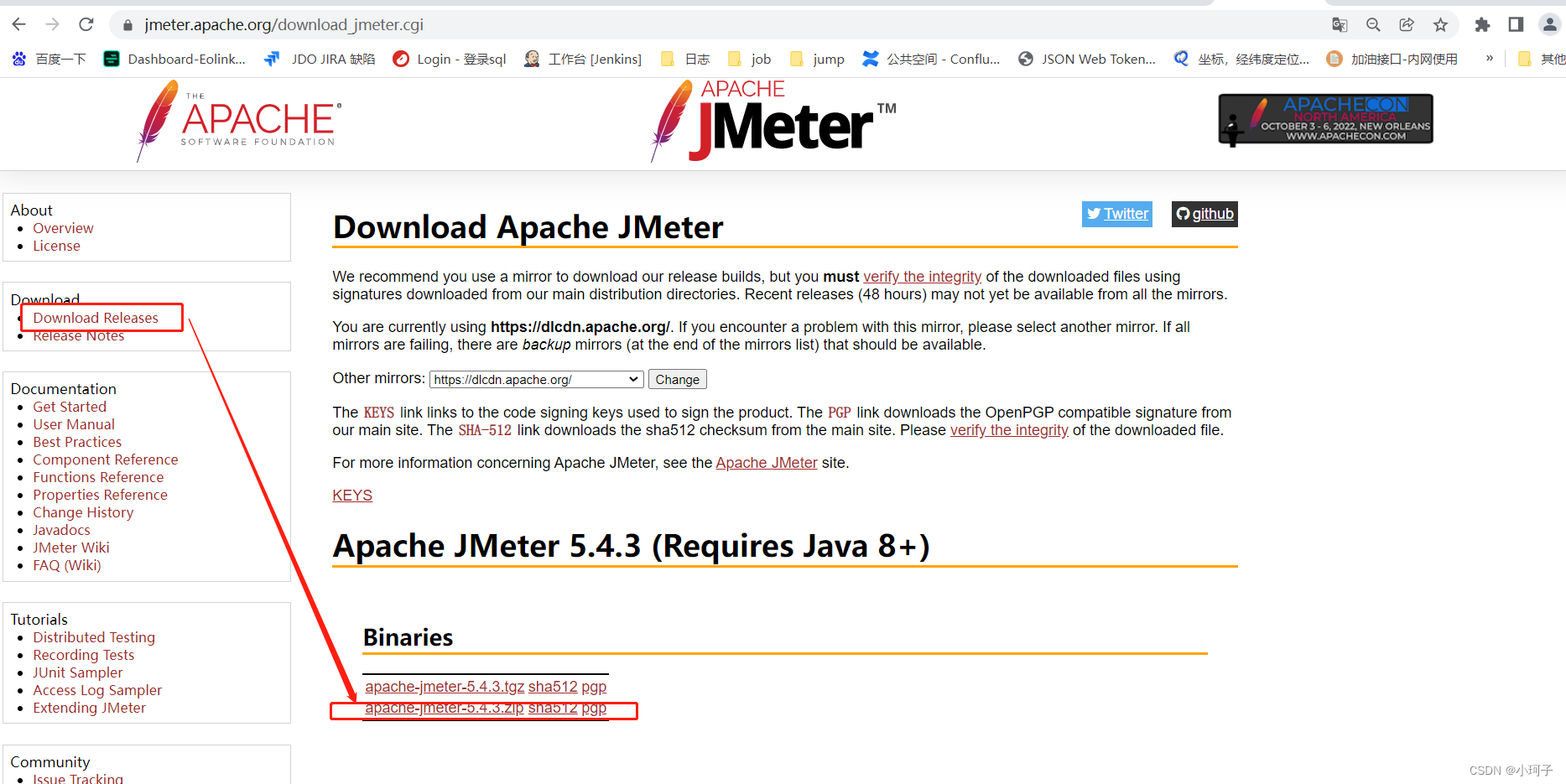Open the jump bookmark folder
This screenshot has width=1566, height=784.
817,59
